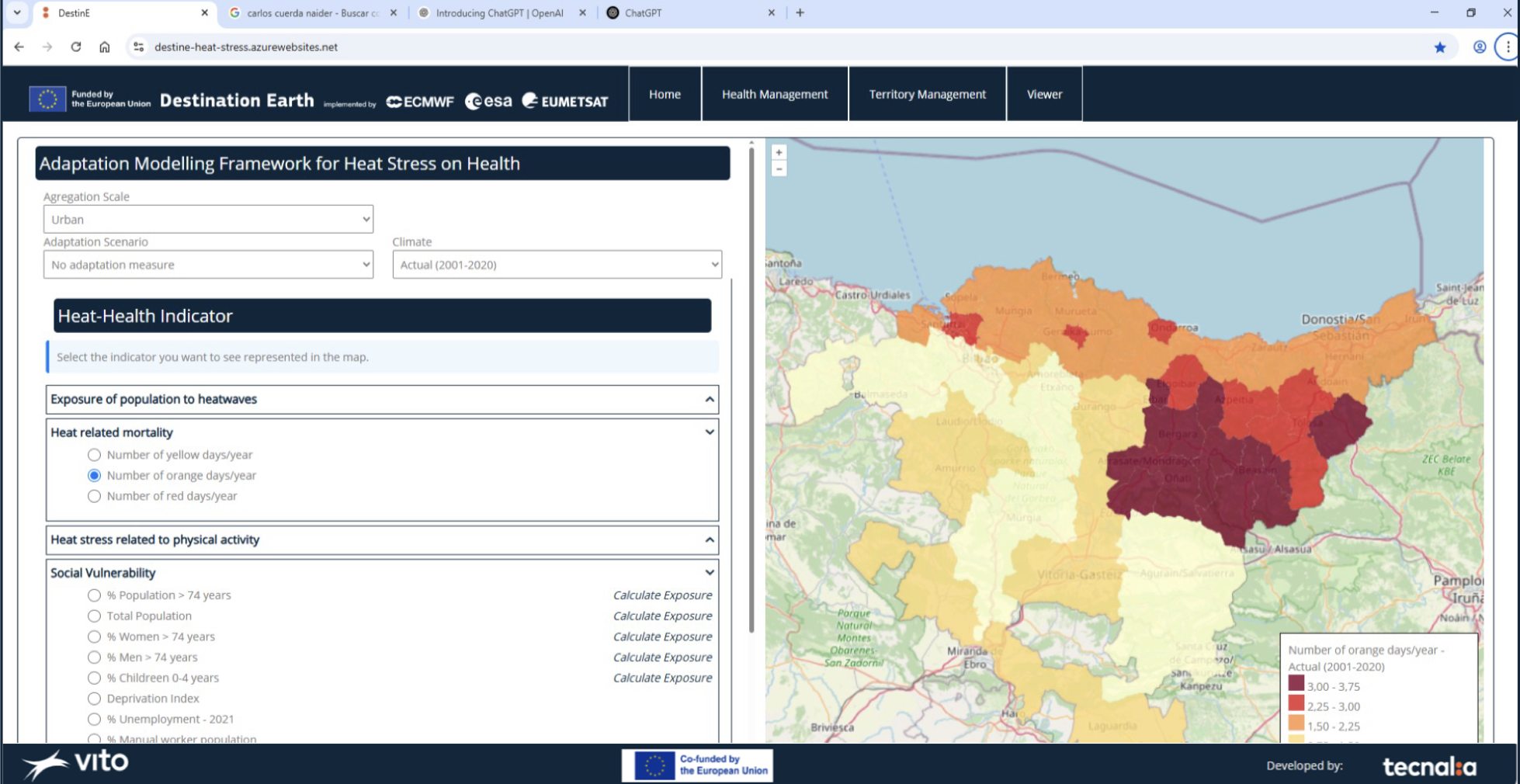Bookmark this page with the star icon

click(x=1440, y=47)
